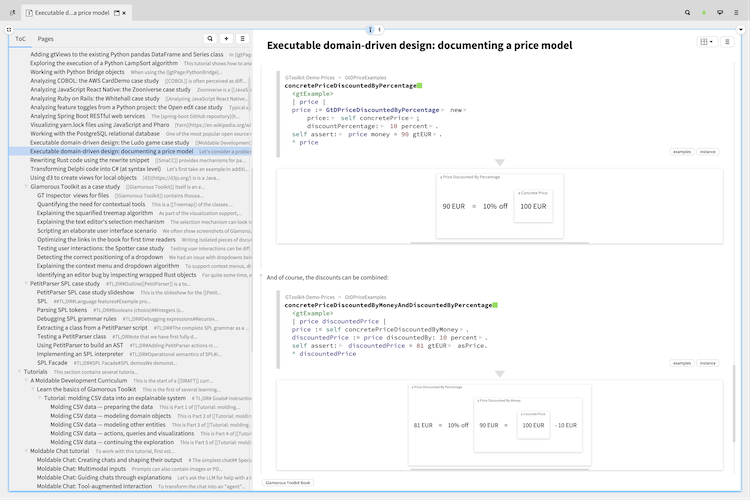Viewport: 750px width, 500px height.
Task: Open the page layout dropdown
Action: click(x=706, y=42)
